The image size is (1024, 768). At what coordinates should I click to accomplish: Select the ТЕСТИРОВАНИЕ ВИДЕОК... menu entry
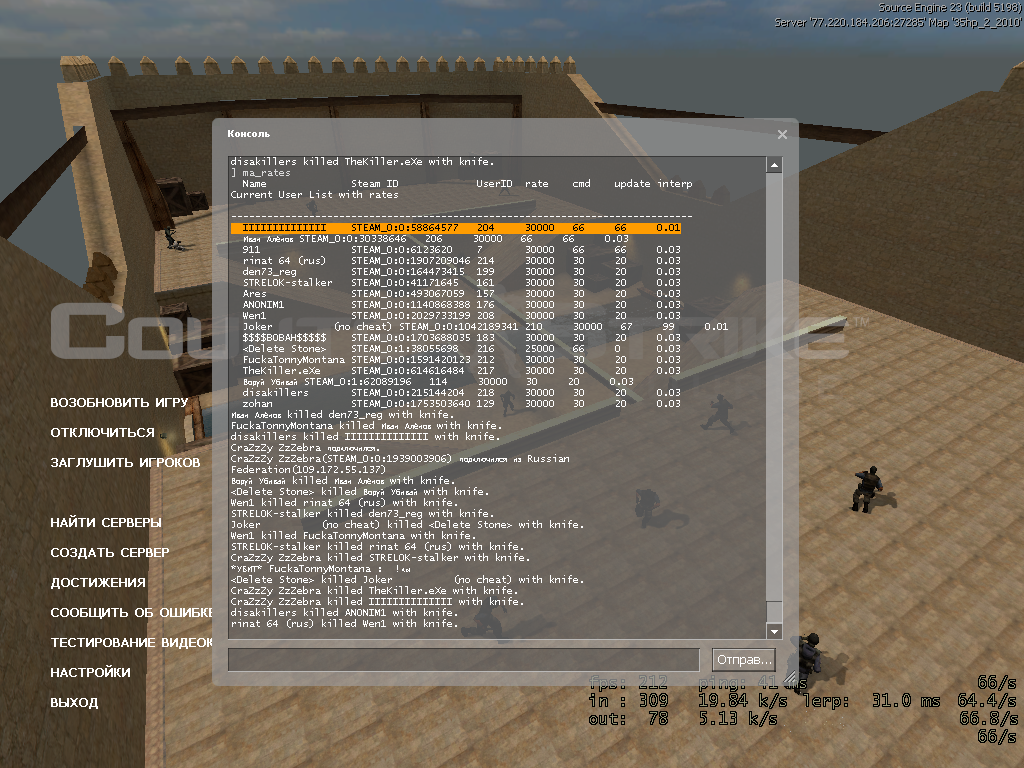pyautogui.click(x=132, y=643)
